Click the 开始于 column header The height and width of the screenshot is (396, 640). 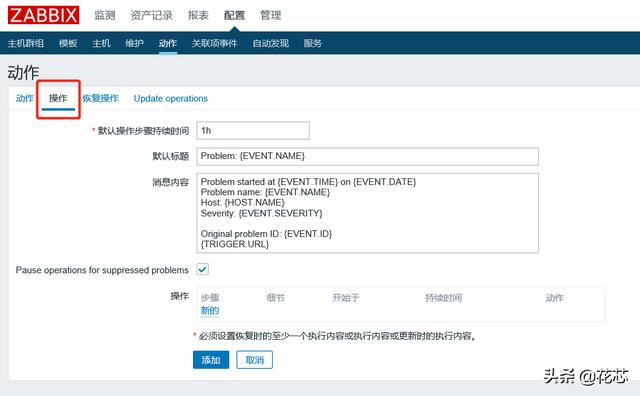(346, 298)
